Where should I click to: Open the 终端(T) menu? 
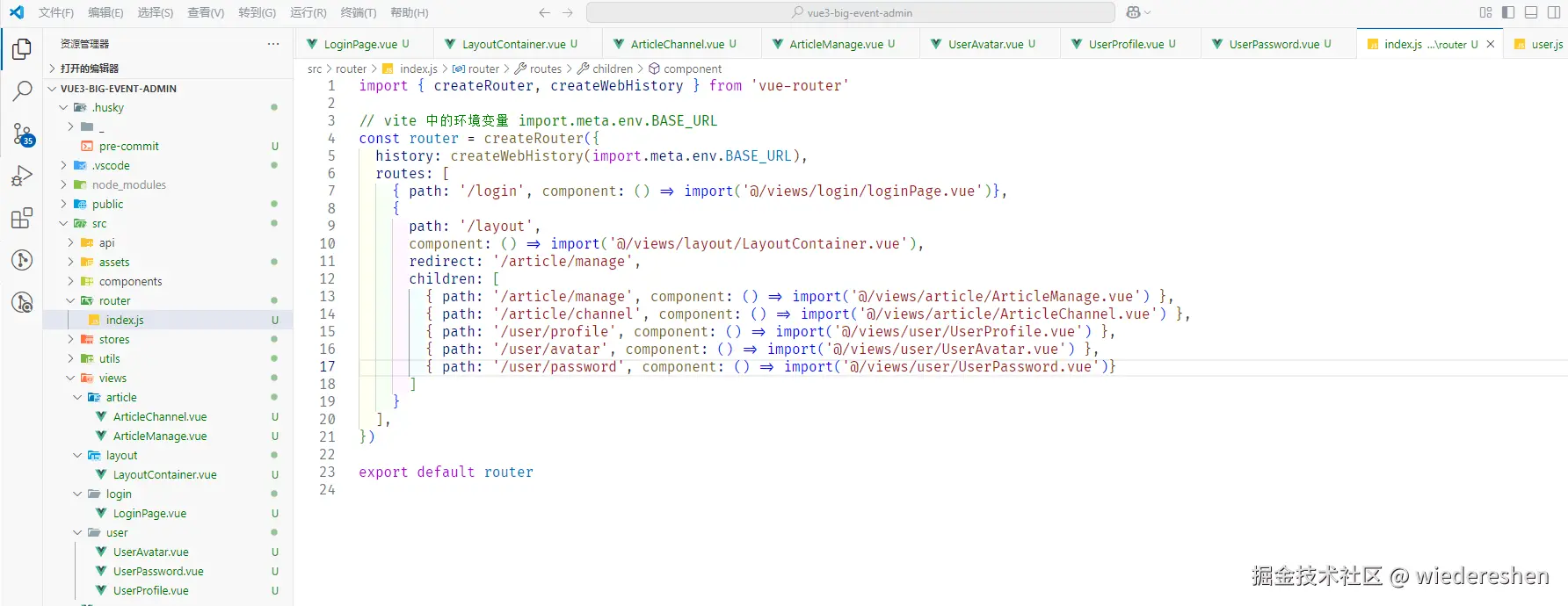coord(359,12)
